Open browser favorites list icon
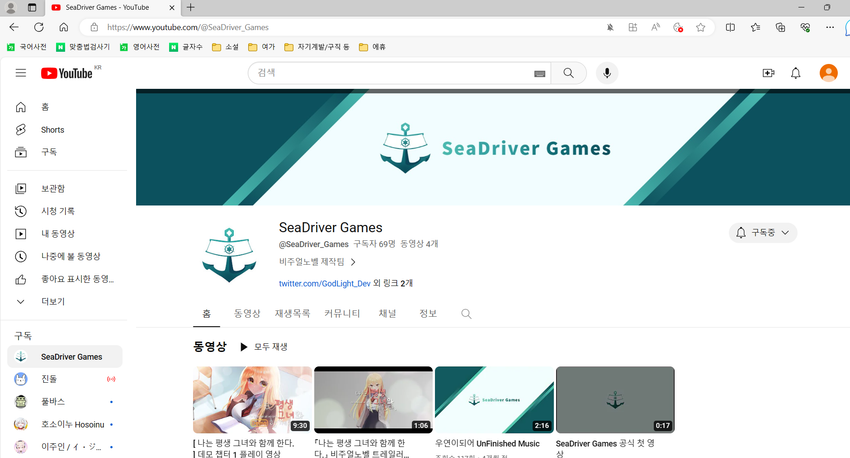 click(x=755, y=27)
